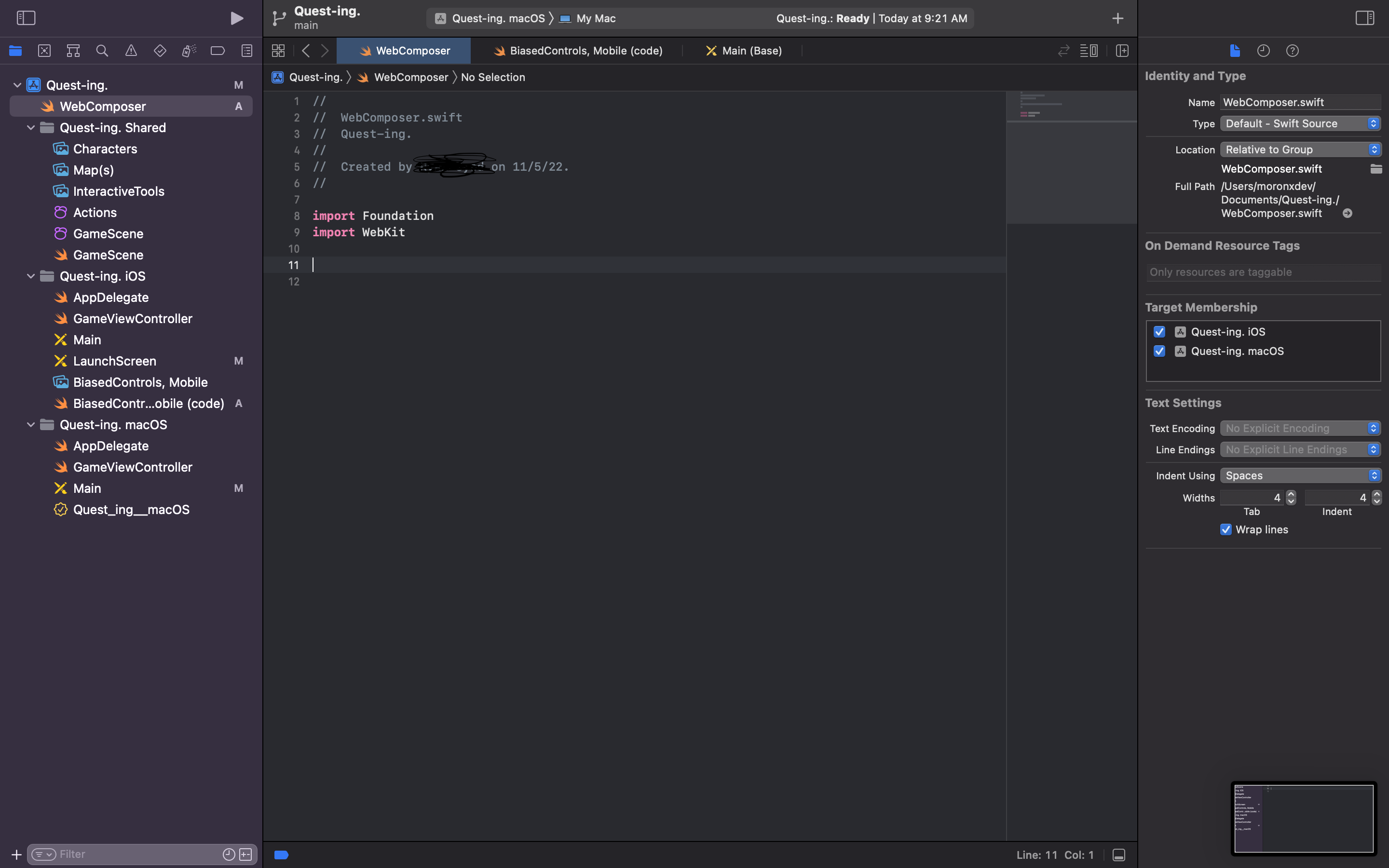This screenshot has height=868, width=1389.
Task: Open the History inspector
Action: point(1263,51)
